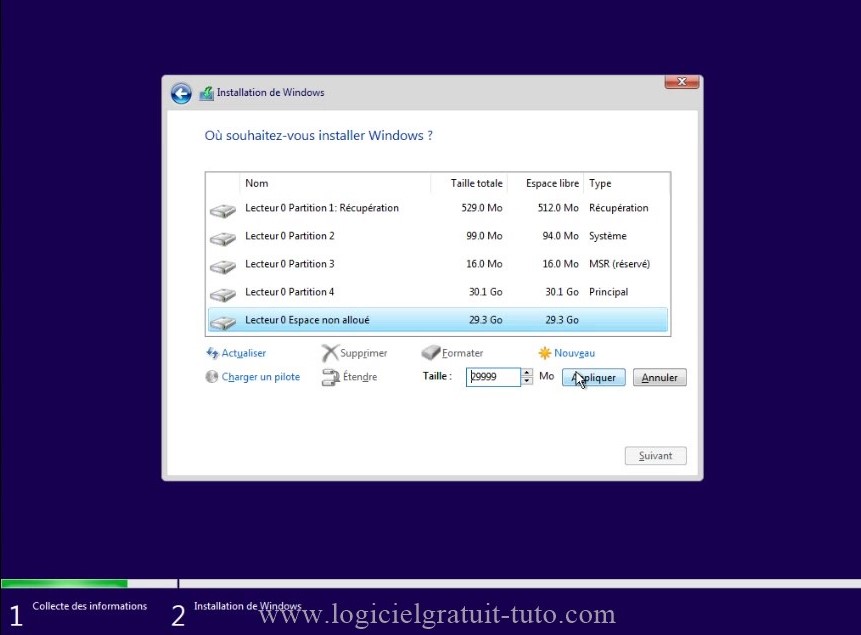Click the Récupération type cell
Image resolution: width=861 pixels, height=635 pixels.
618,208
